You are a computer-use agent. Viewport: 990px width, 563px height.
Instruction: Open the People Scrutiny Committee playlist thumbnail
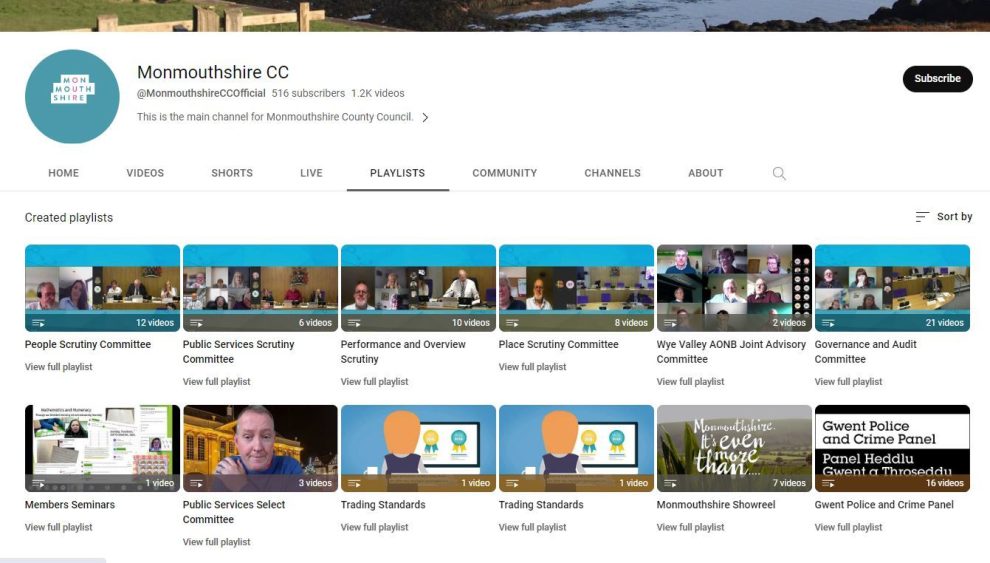pos(102,288)
